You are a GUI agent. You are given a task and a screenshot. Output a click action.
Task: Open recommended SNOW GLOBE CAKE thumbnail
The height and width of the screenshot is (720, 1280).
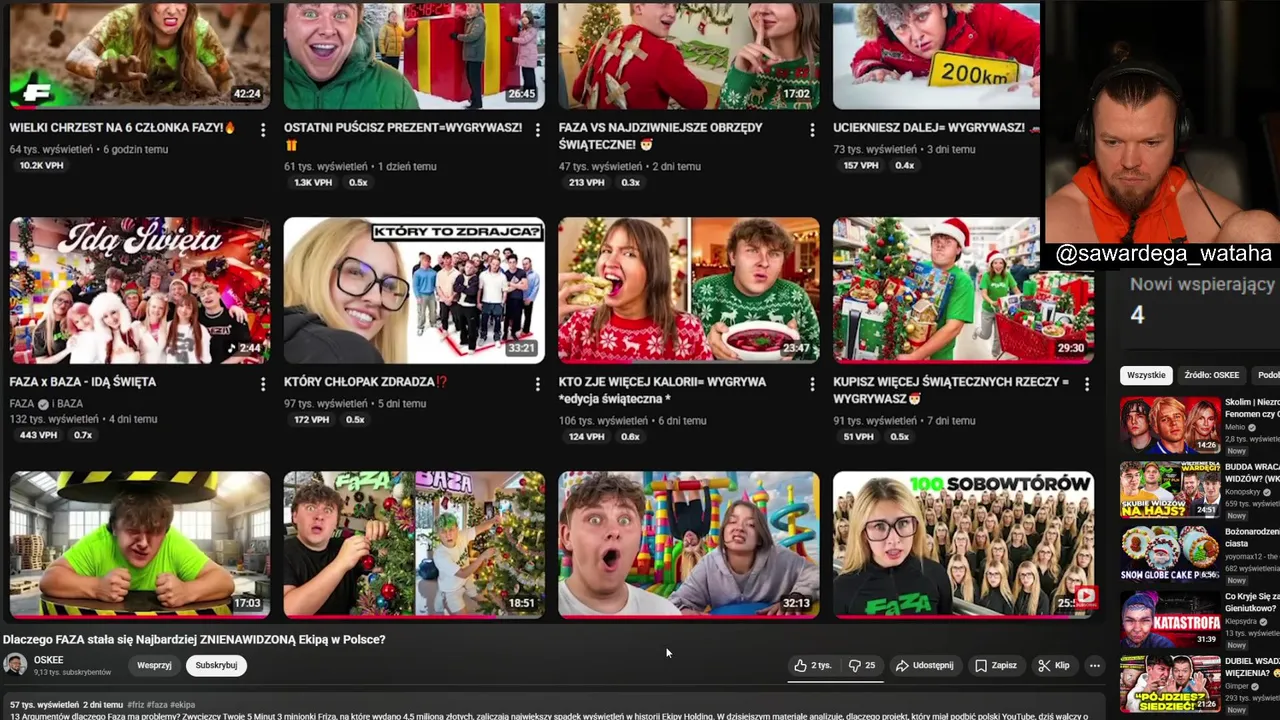coord(1170,554)
